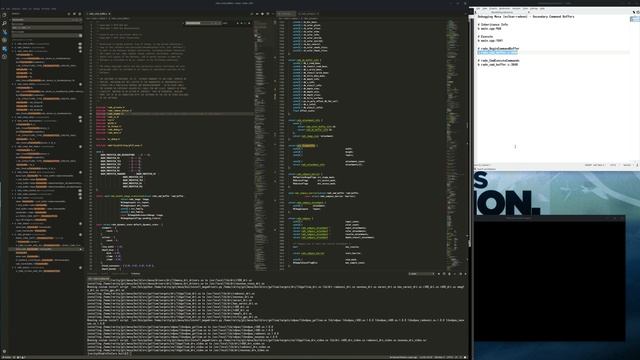Click the highlighted line under radv_BeginCommandBuffer
This screenshot has width=640, height=360.
[498, 52]
